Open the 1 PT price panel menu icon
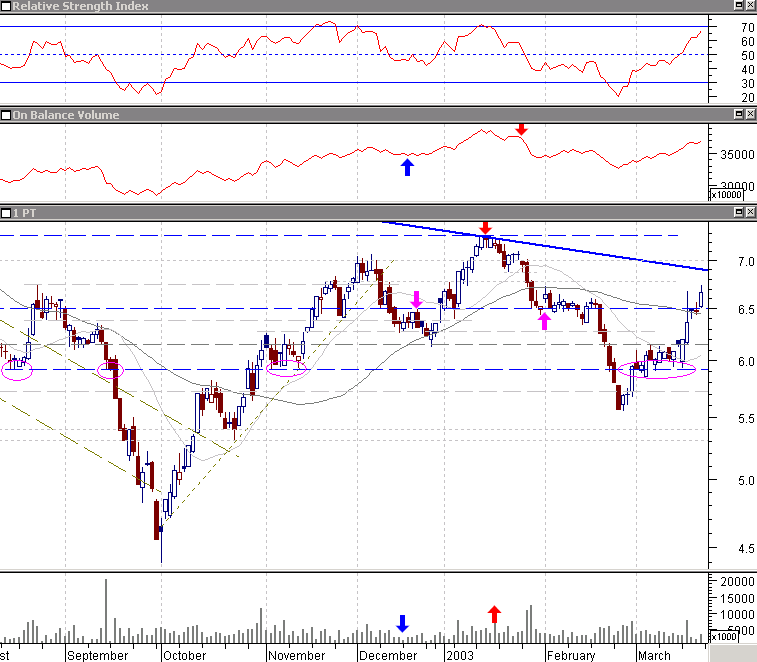This screenshot has width=757, height=662. tap(6, 213)
